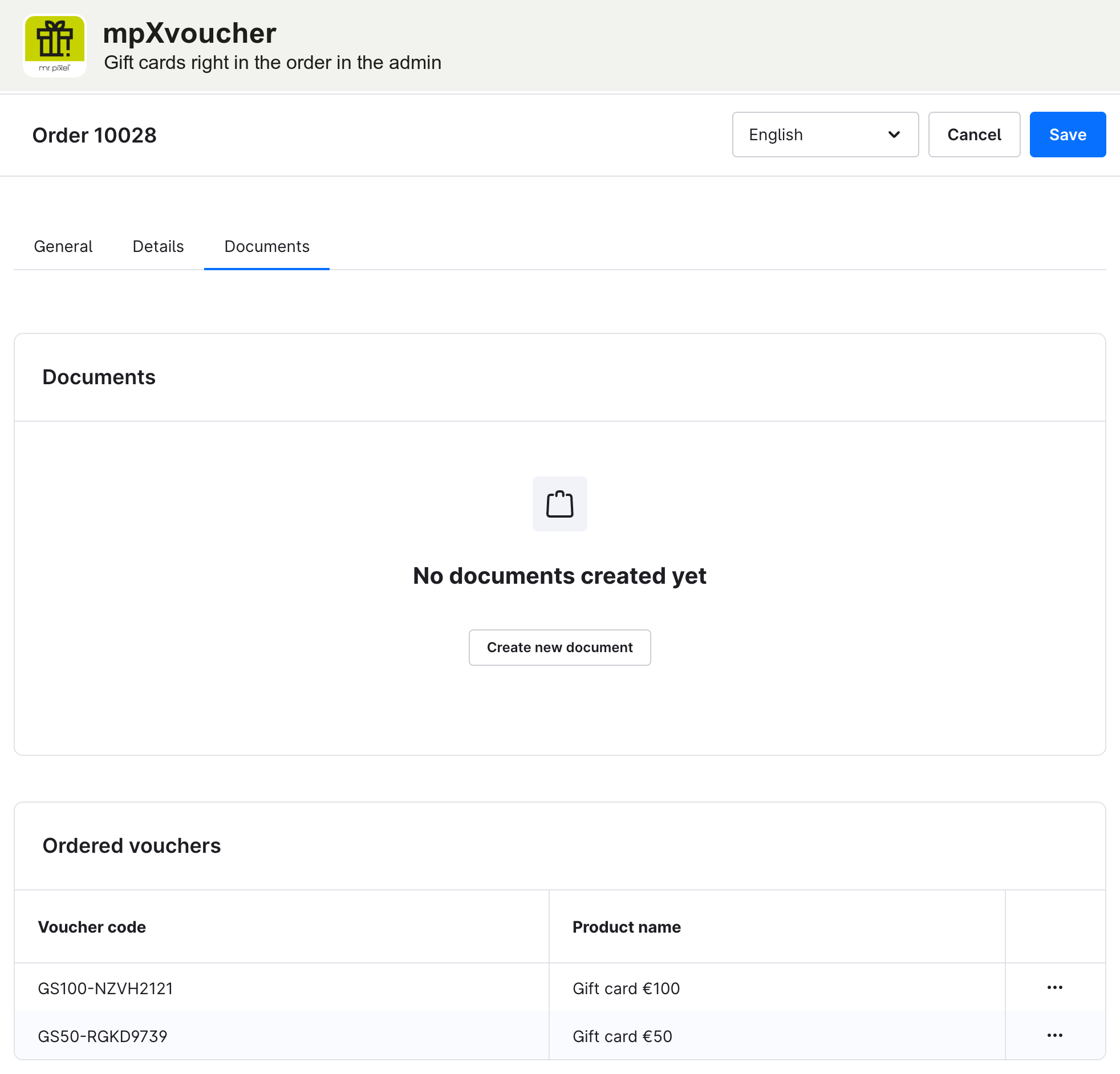Click the mpXvoucher app title
Screen dimensions: 1120x1074
point(190,33)
